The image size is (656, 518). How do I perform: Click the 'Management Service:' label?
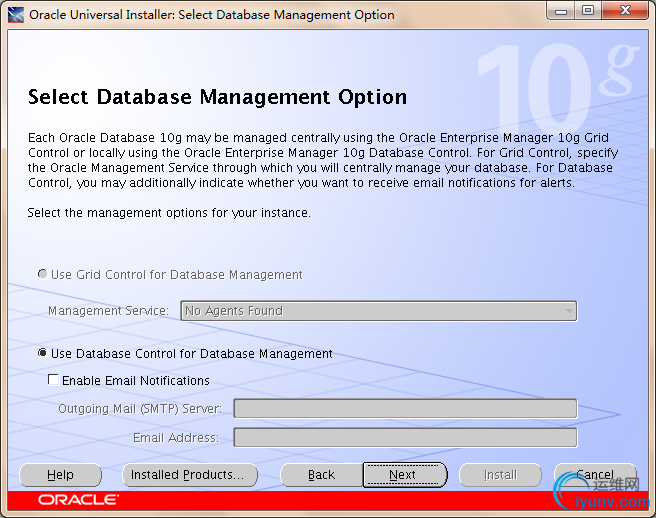pos(108,311)
